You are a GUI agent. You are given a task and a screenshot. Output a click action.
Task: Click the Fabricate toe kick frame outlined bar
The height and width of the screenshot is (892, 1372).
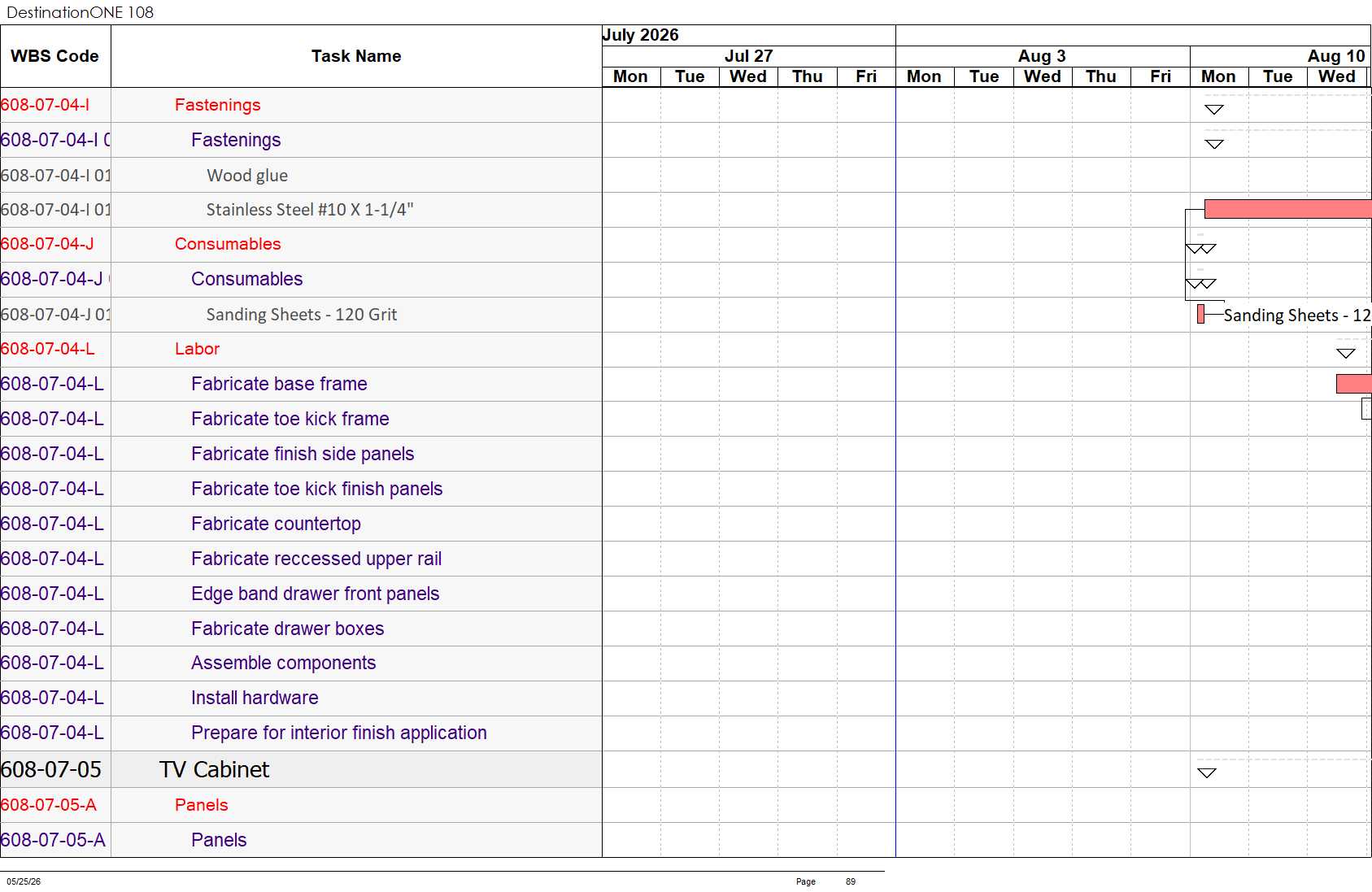click(x=1366, y=409)
